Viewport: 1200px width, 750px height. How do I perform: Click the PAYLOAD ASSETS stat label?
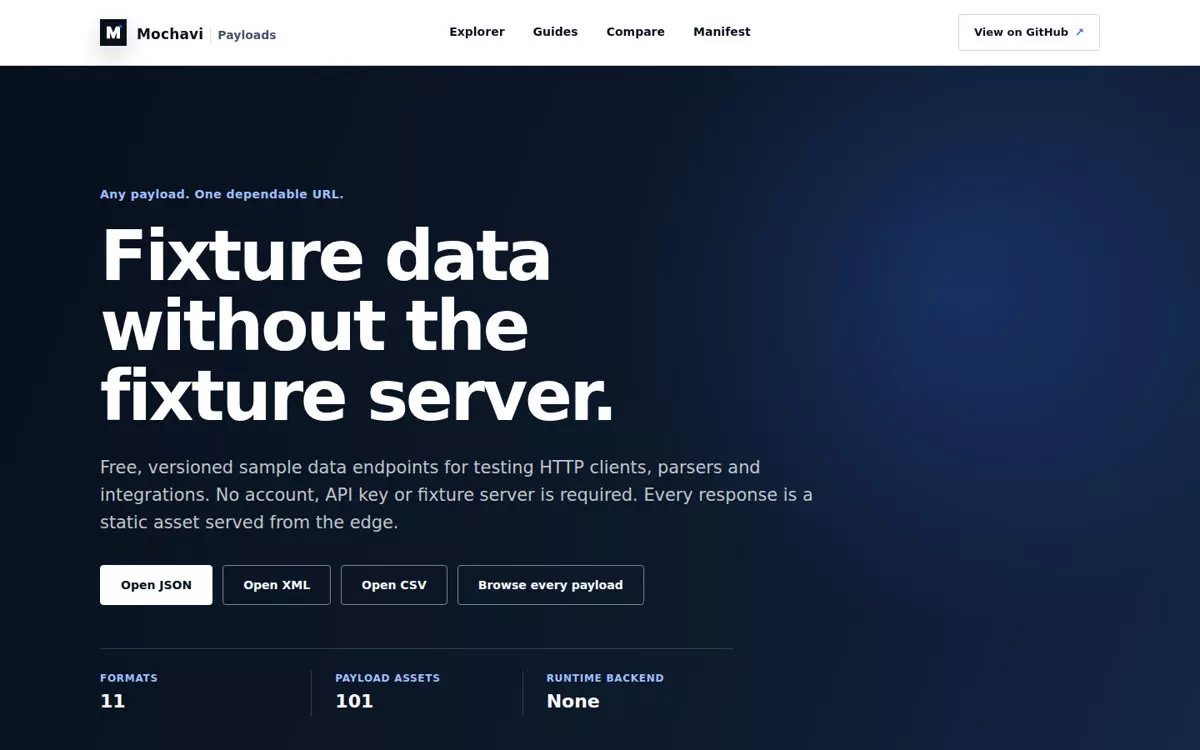click(387, 678)
